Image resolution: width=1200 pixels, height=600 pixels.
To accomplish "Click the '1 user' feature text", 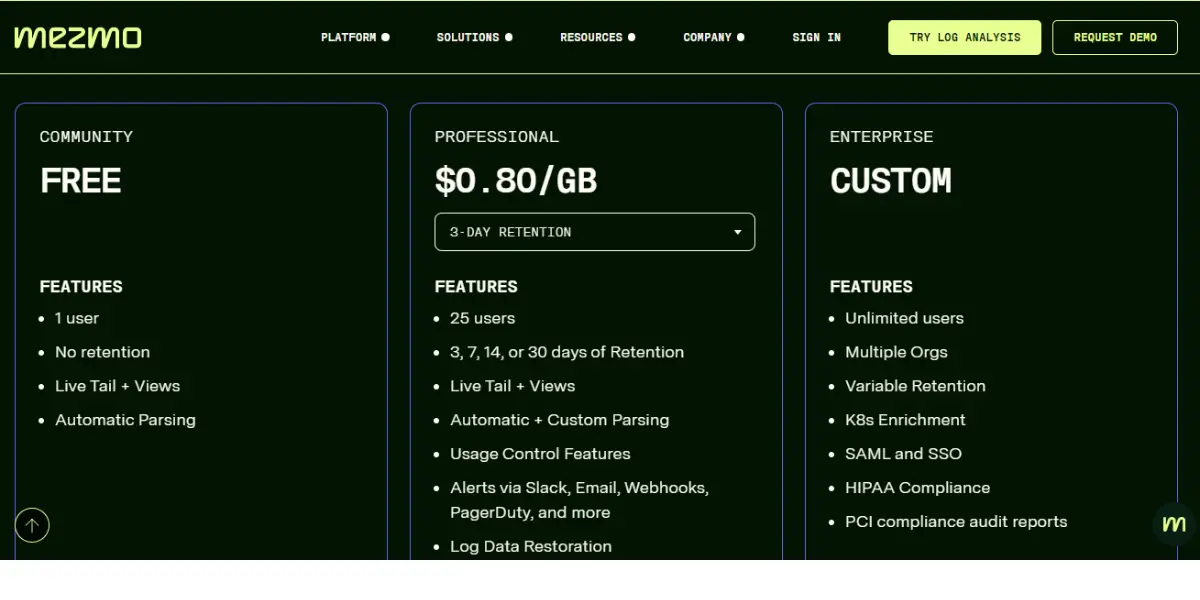I will [x=77, y=318].
